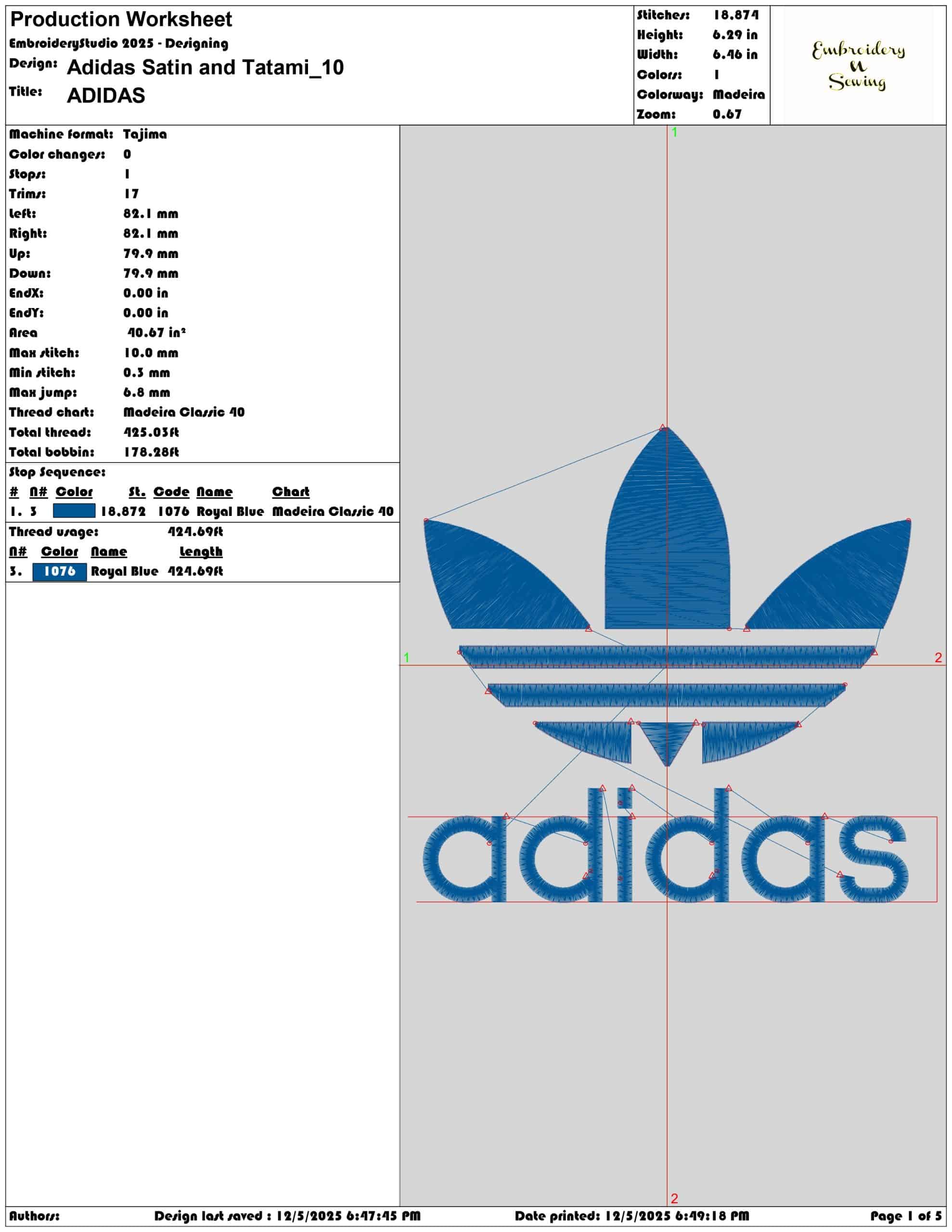This screenshot has height=1232, width=952.
Task: Select the title value "ADIDAS"
Action: (x=105, y=95)
